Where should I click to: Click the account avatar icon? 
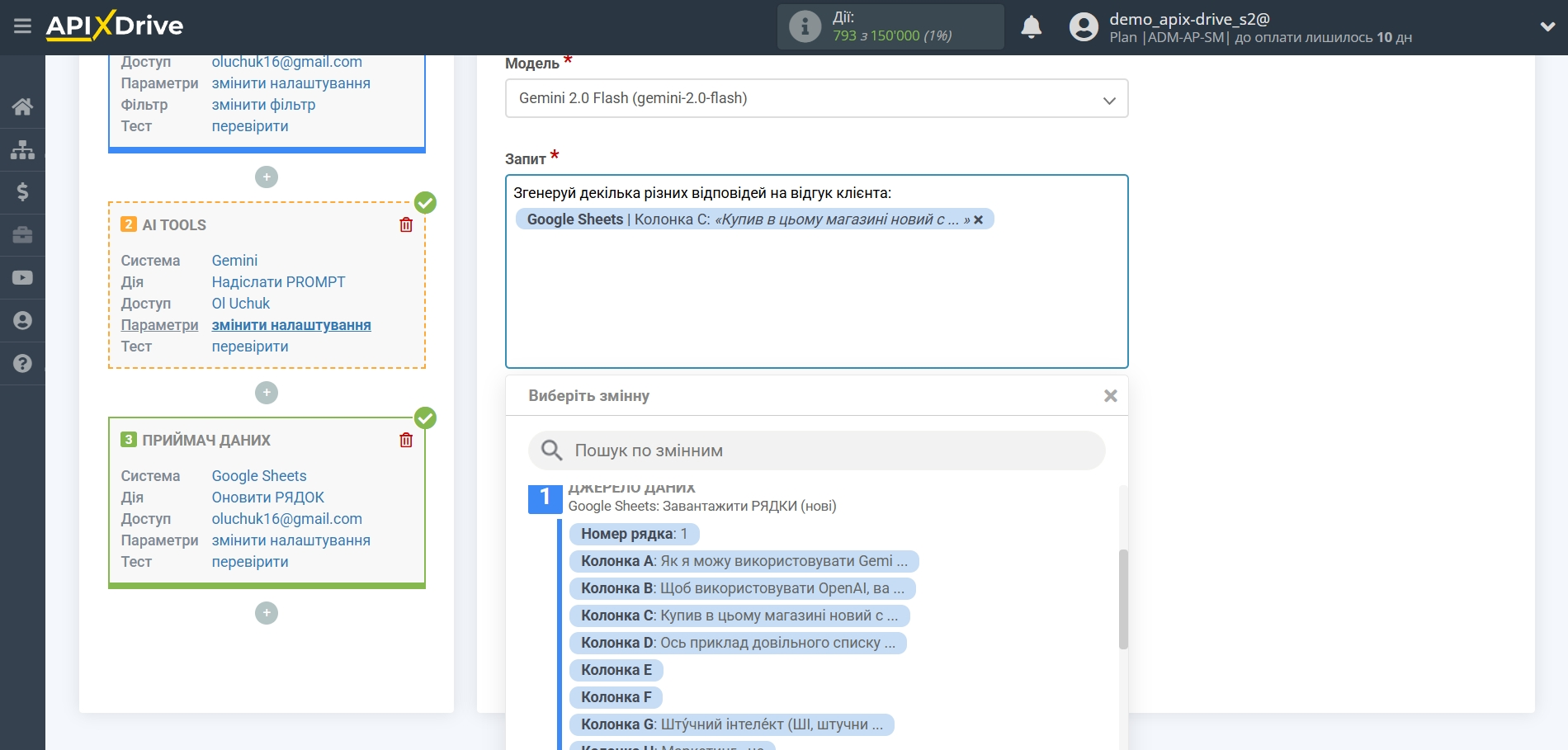1084,27
